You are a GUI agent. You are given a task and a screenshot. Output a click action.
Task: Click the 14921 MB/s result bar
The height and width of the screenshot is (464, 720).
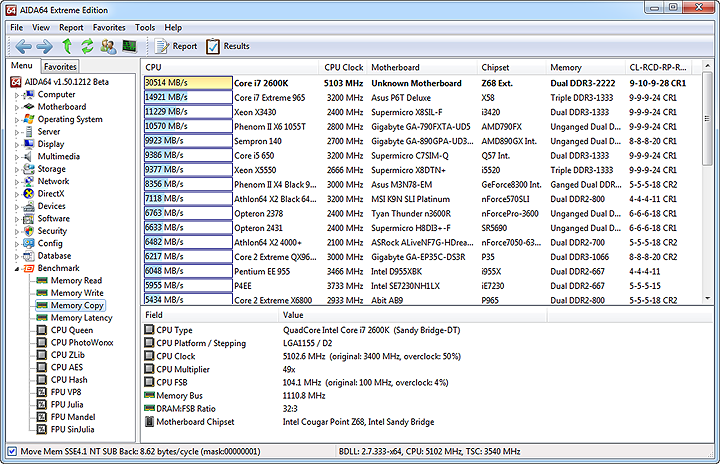pyautogui.click(x=188, y=97)
